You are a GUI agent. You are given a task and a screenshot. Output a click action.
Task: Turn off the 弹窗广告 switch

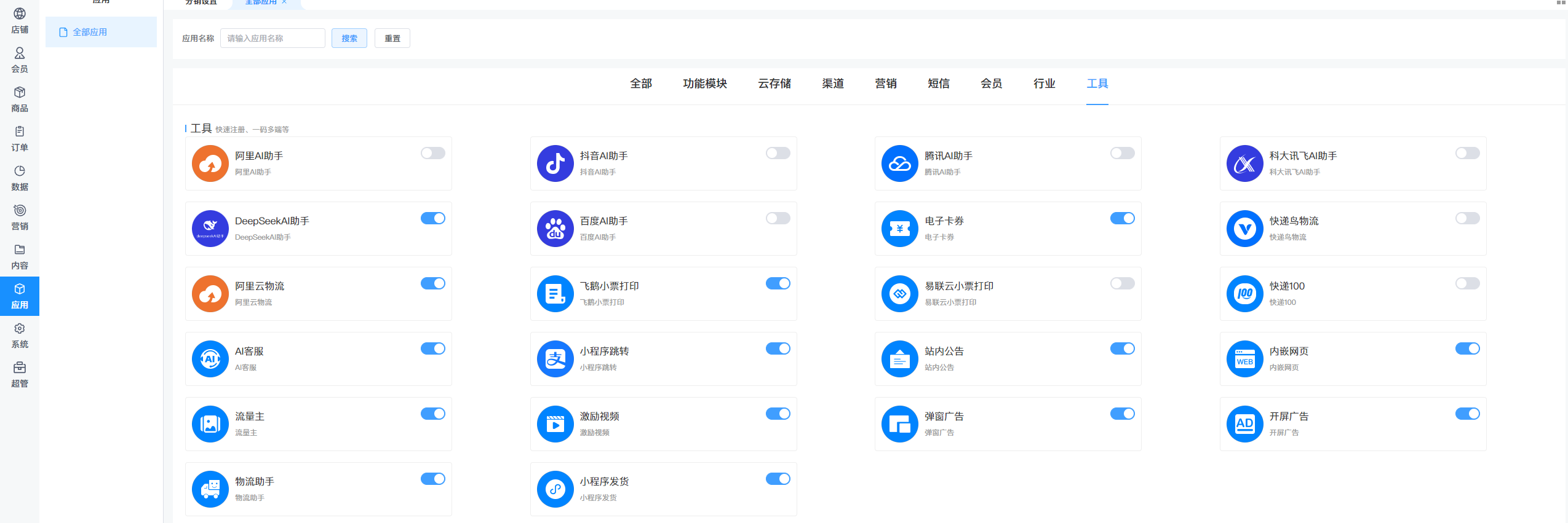[1123, 414]
